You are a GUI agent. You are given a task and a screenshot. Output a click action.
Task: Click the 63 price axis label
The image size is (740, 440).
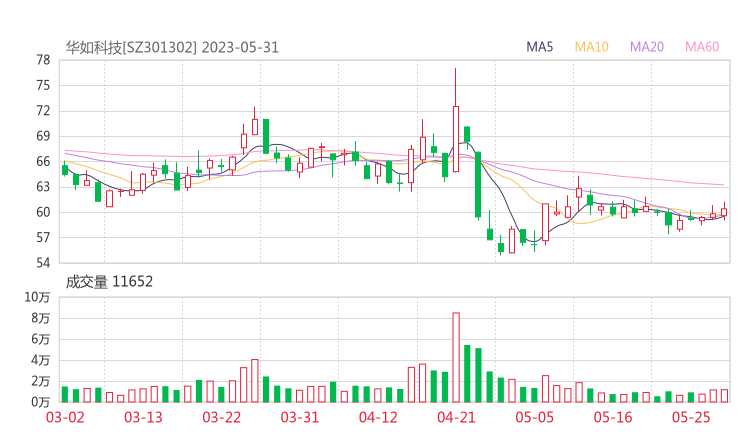point(43,187)
